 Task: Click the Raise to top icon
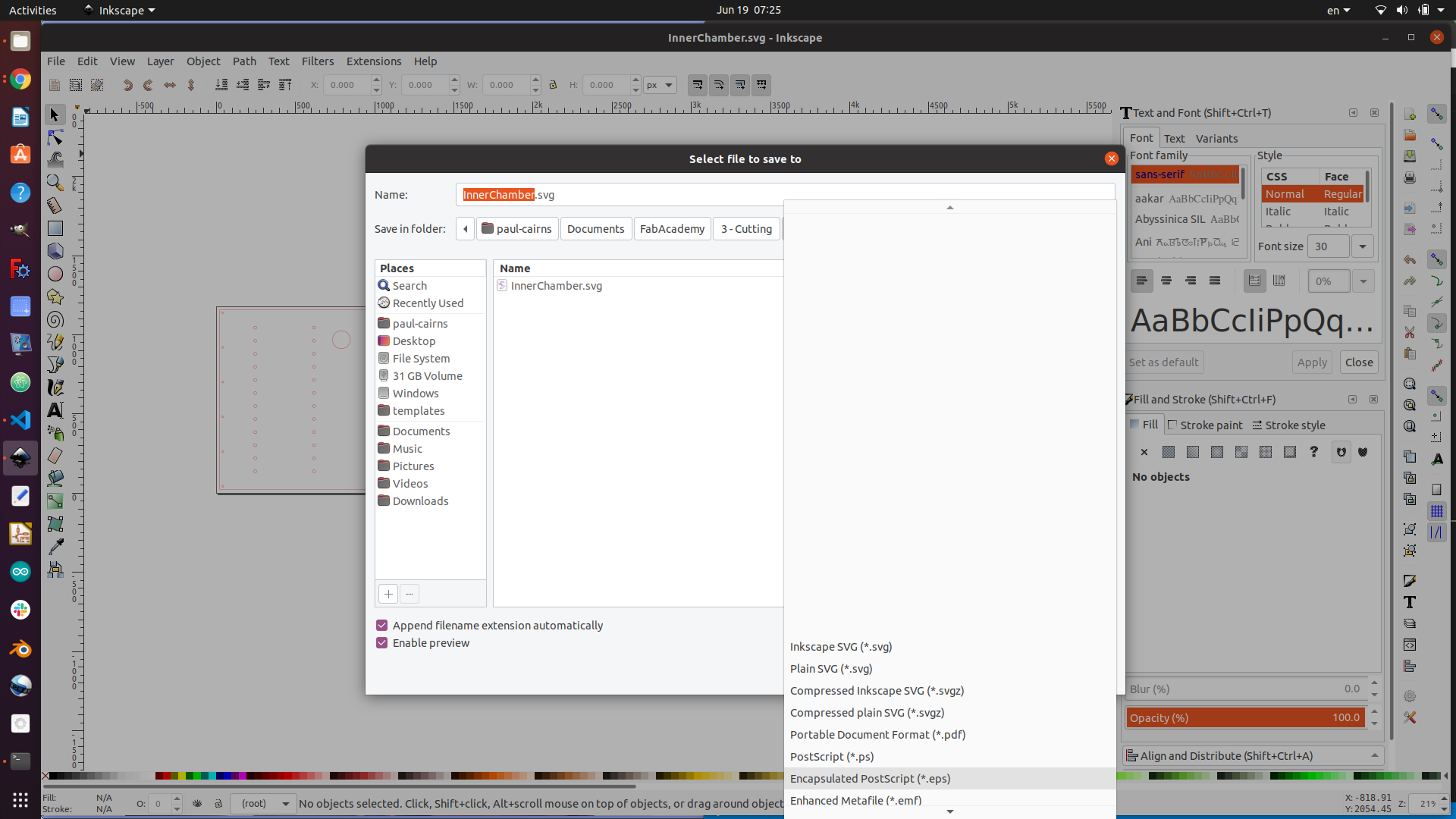coord(285,85)
